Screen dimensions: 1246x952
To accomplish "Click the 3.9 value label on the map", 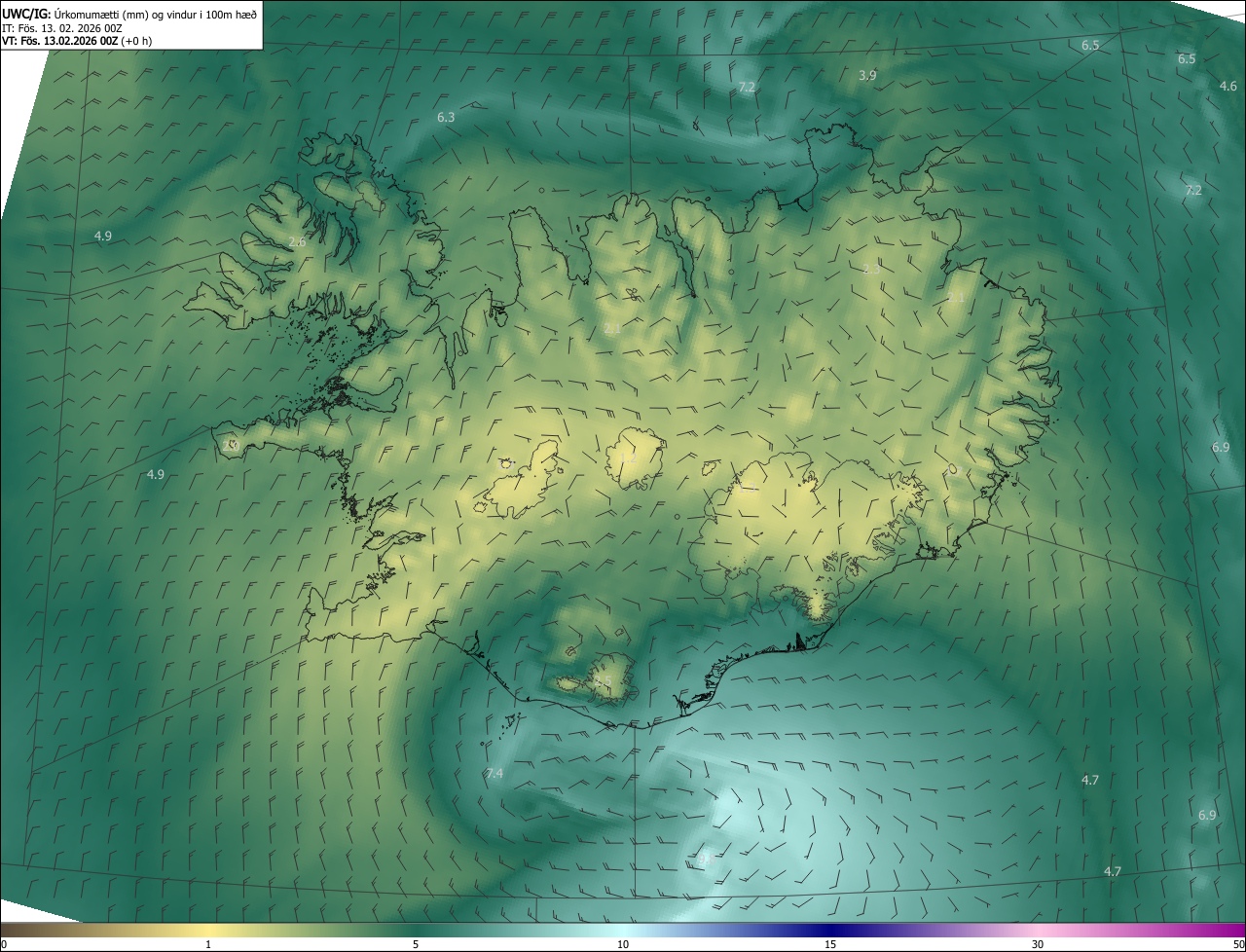I will [867, 75].
